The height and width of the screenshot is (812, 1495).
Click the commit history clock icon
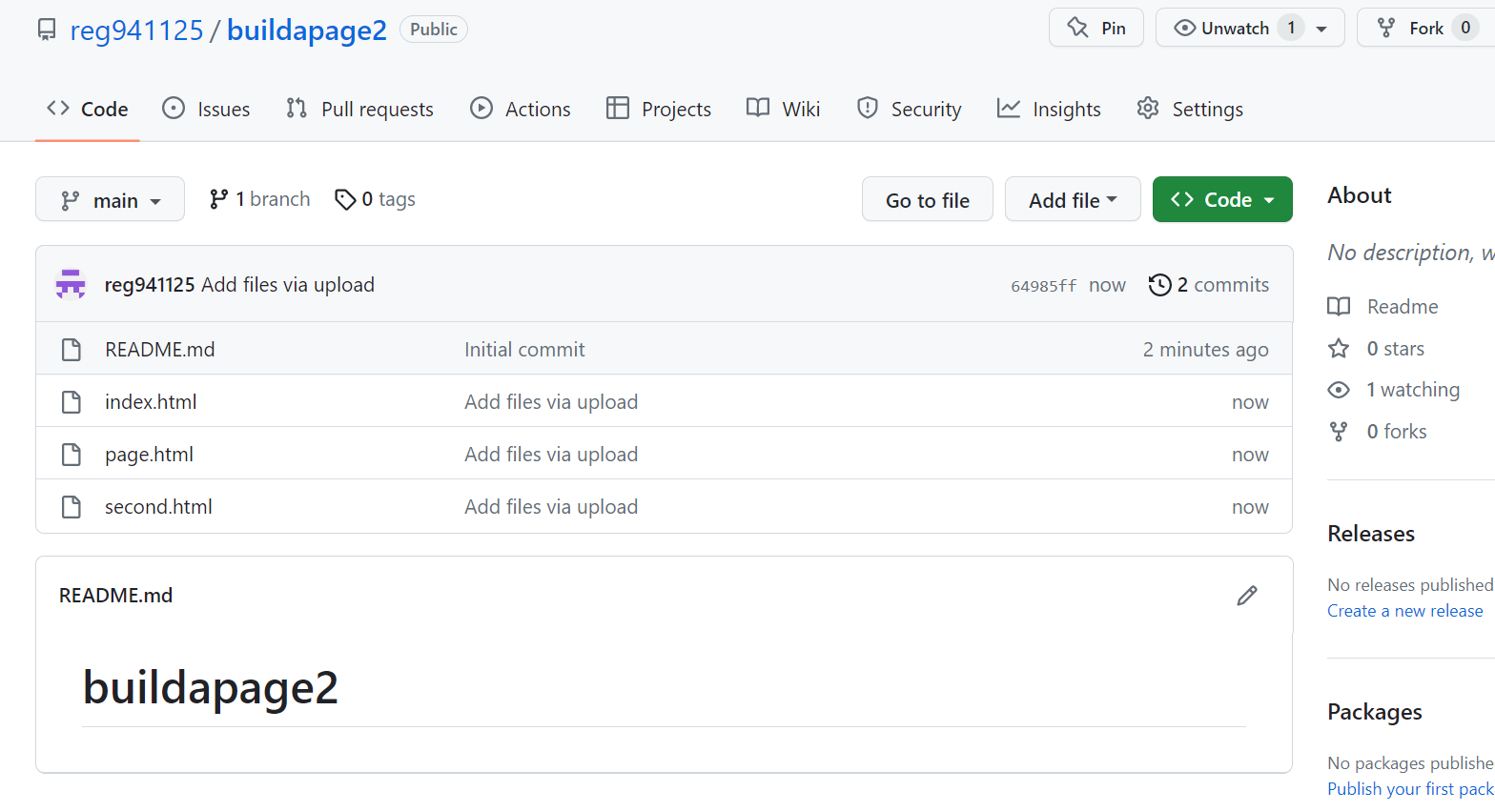[1159, 285]
